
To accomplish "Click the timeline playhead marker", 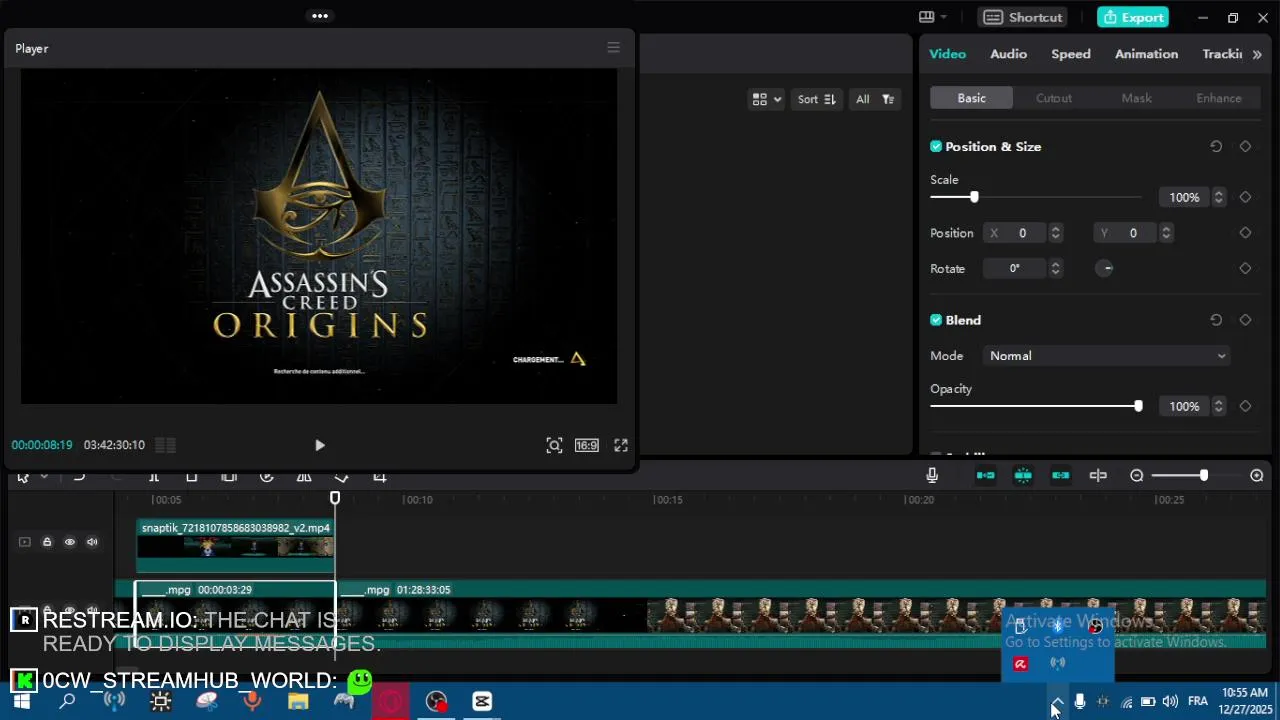I will (335, 497).
